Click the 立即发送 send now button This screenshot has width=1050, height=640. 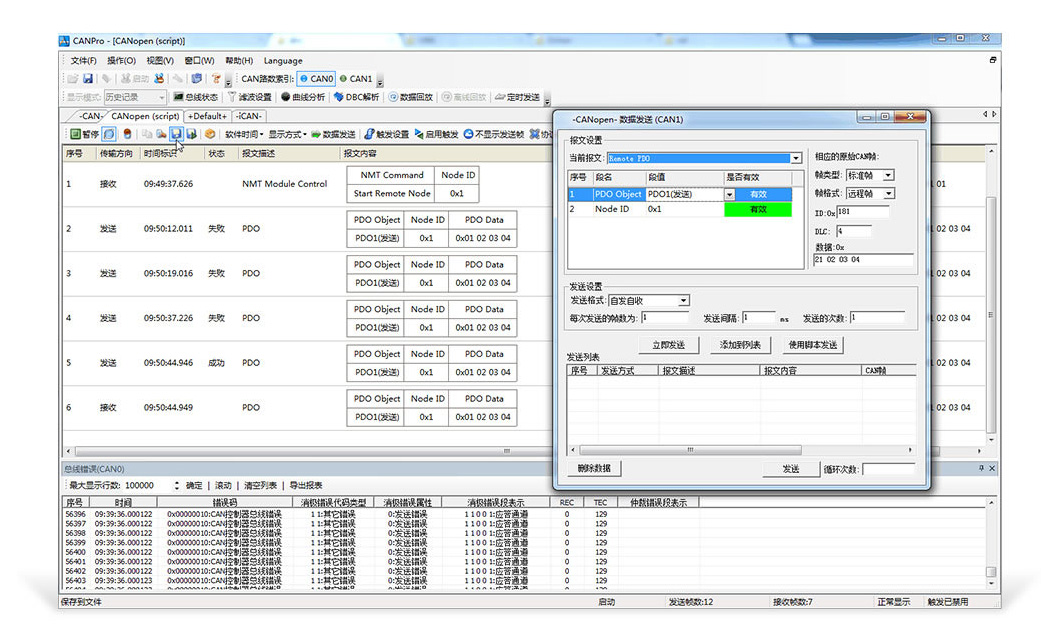pos(668,345)
